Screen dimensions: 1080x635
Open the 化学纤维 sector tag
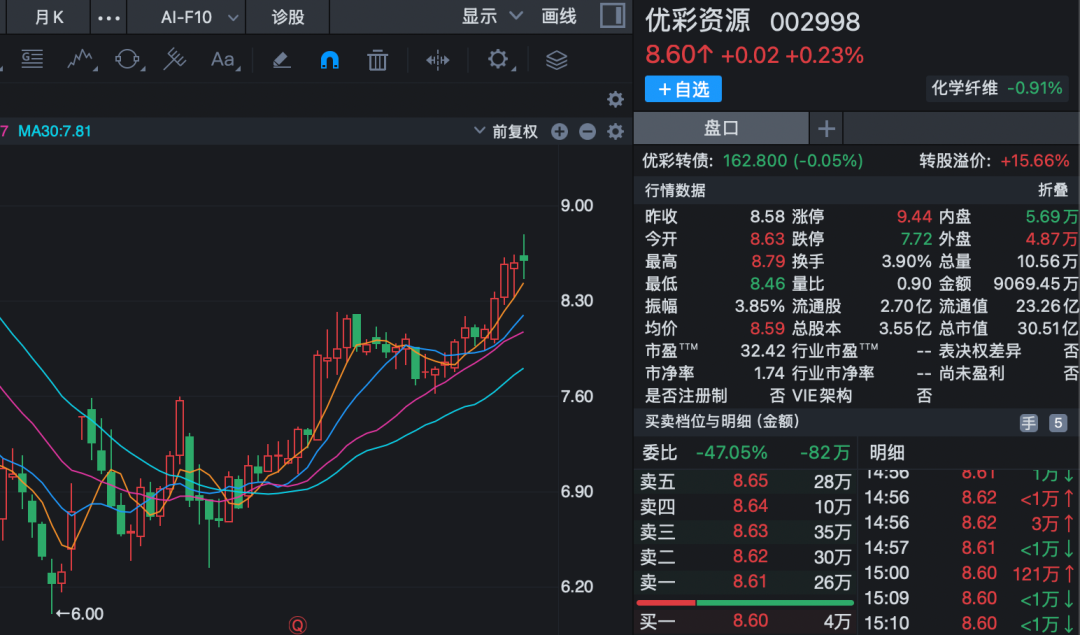click(x=997, y=88)
